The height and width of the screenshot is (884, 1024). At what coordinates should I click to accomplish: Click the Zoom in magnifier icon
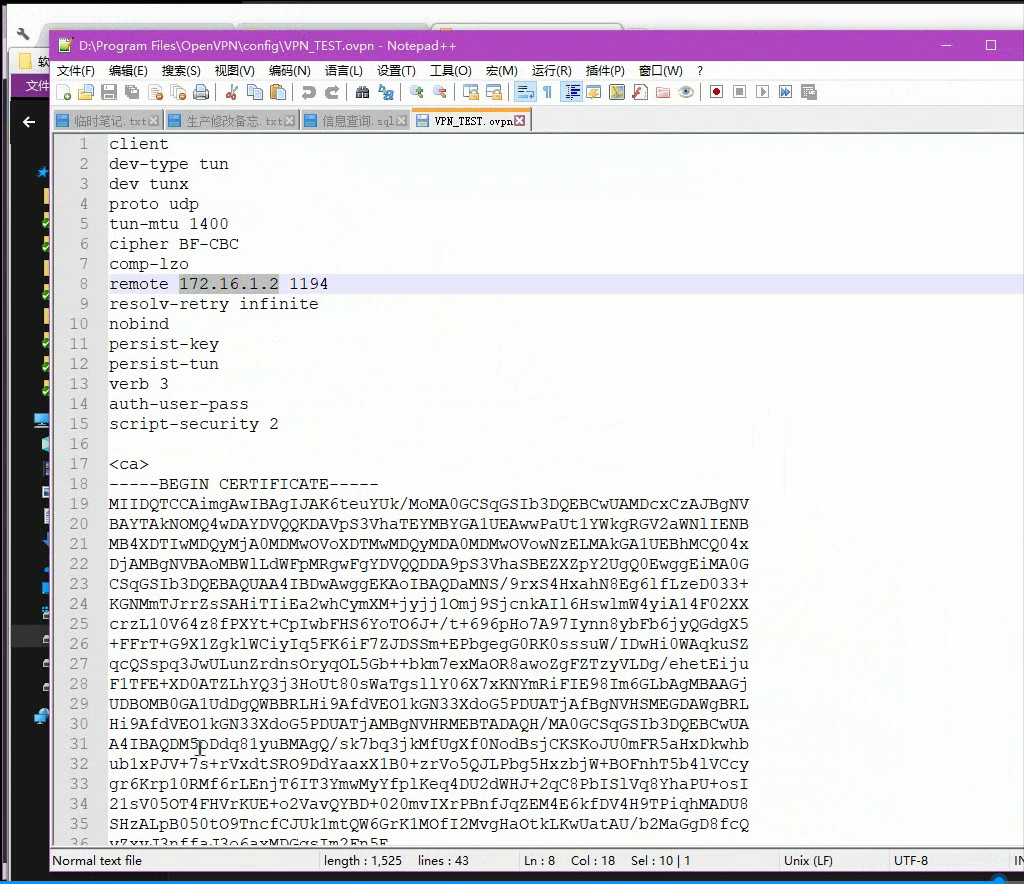pyautogui.click(x=416, y=92)
